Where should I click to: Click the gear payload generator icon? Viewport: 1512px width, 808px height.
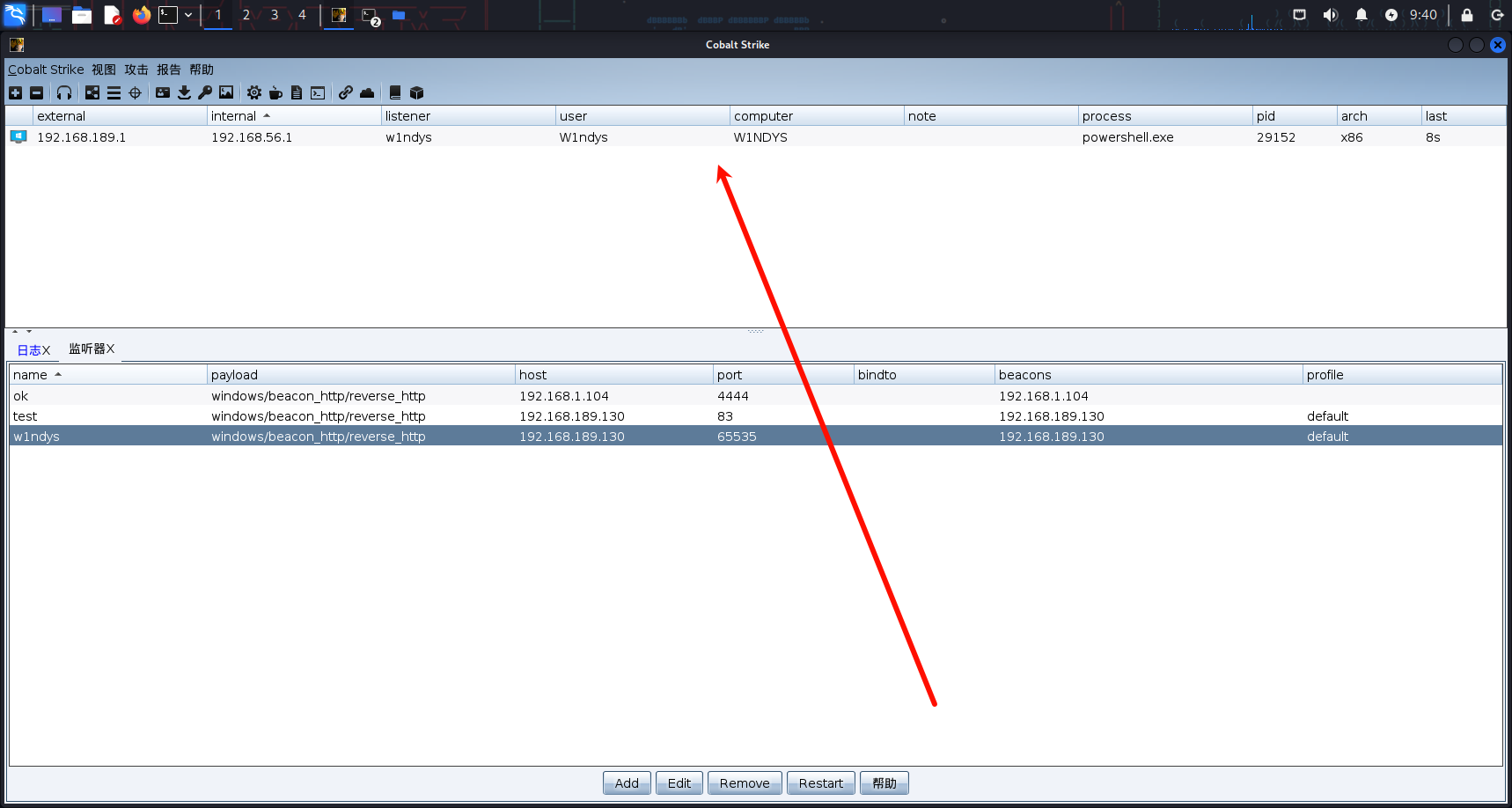point(254,92)
